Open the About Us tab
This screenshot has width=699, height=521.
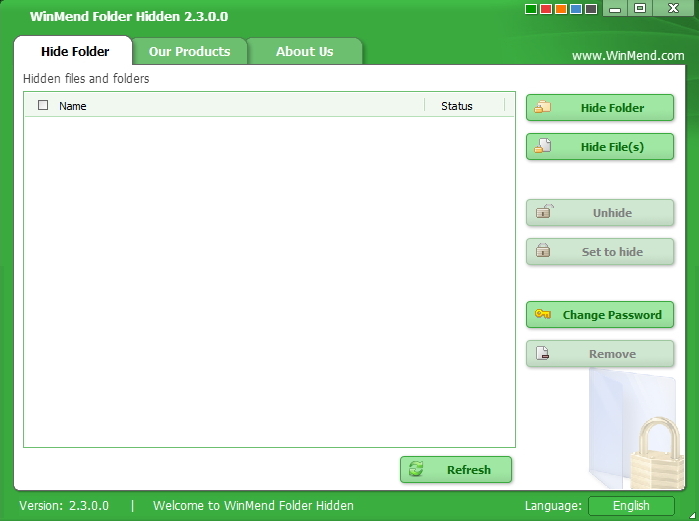304,51
